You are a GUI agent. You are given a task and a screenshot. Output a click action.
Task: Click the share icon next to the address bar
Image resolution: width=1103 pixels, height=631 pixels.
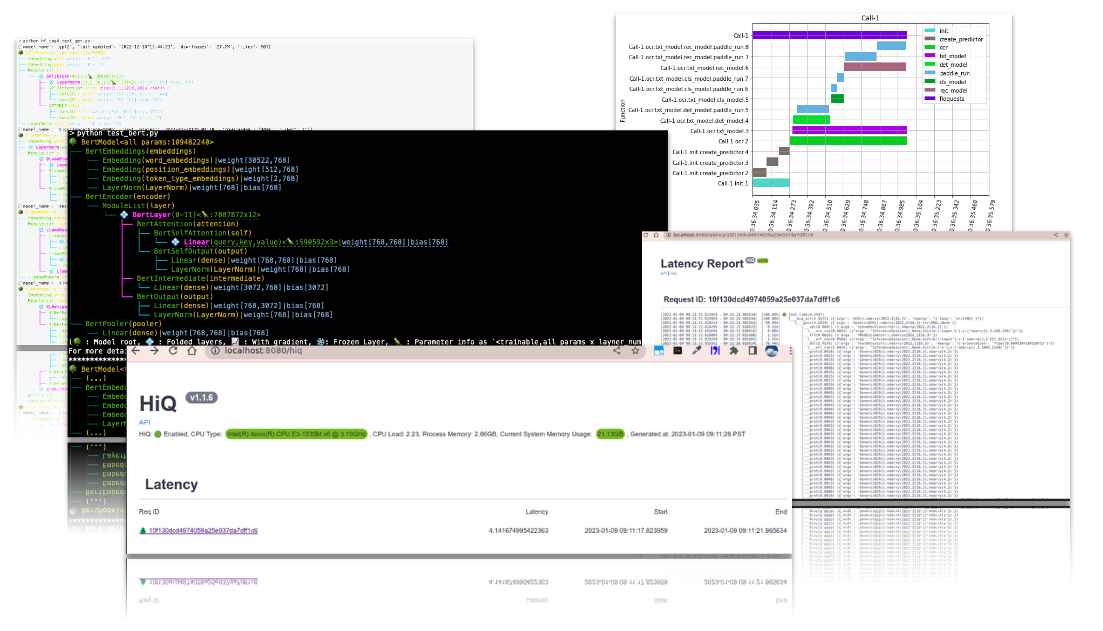[x=616, y=350]
